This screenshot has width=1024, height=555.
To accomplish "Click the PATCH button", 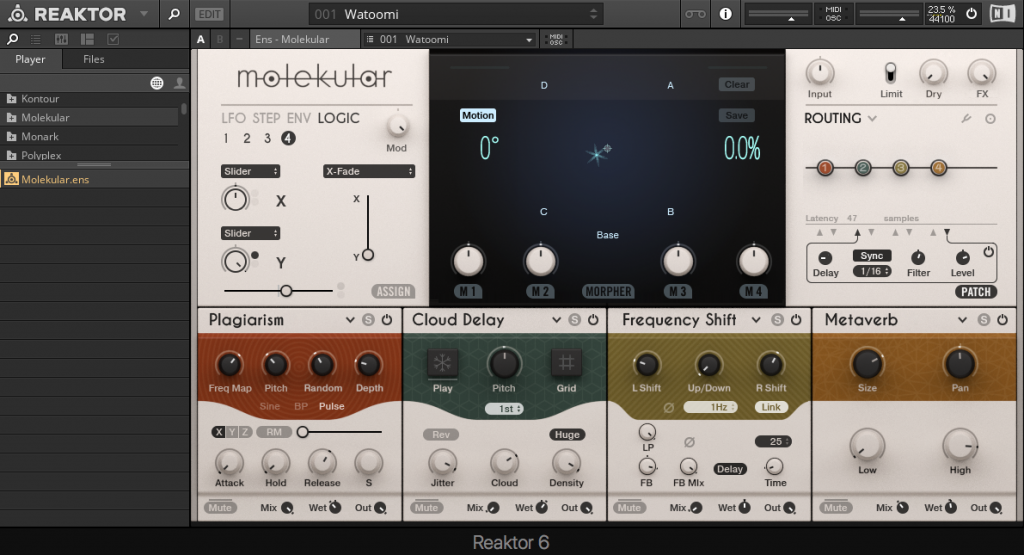I will [976, 291].
